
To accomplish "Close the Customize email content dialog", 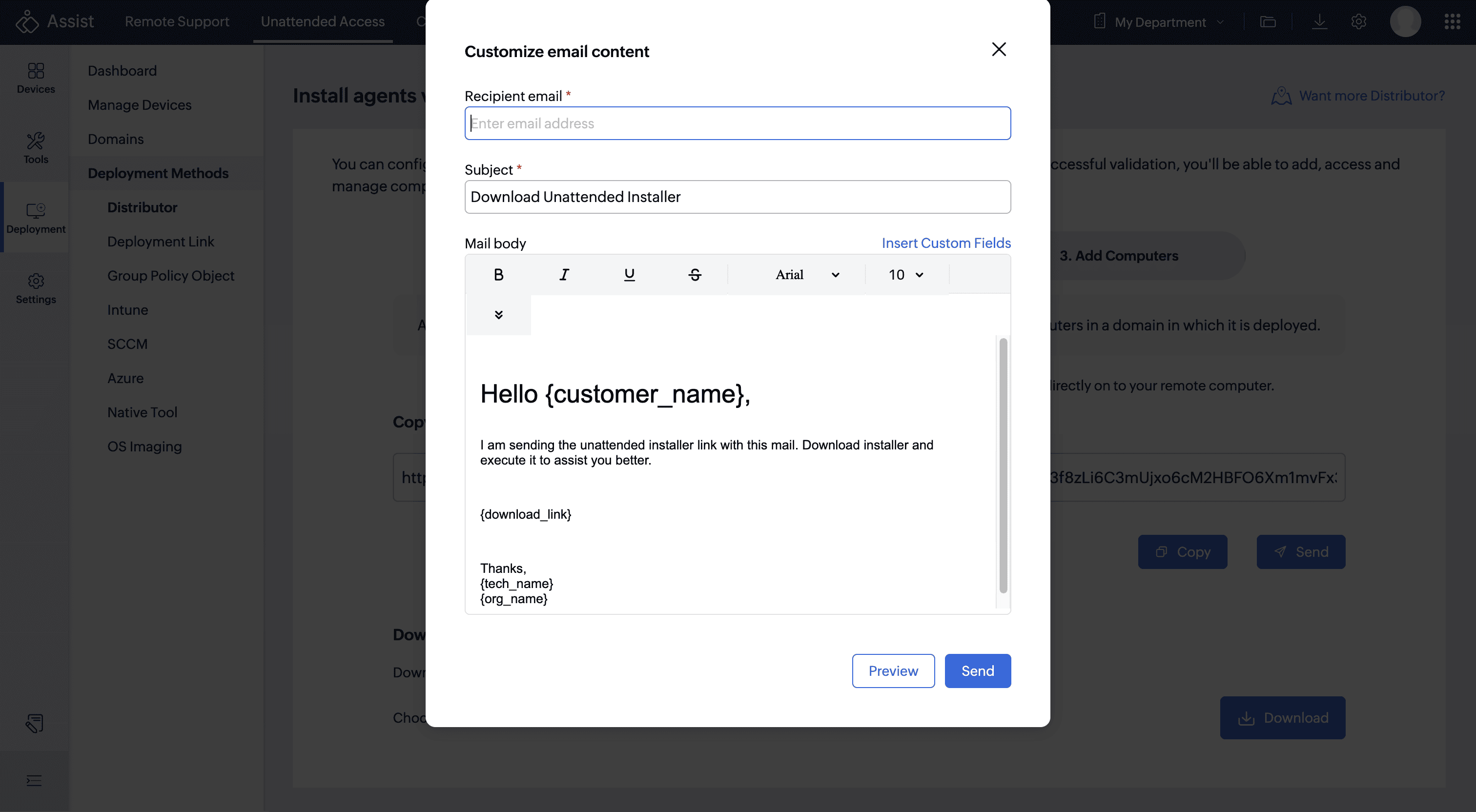I will pyautogui.click(x=999, y=49).
